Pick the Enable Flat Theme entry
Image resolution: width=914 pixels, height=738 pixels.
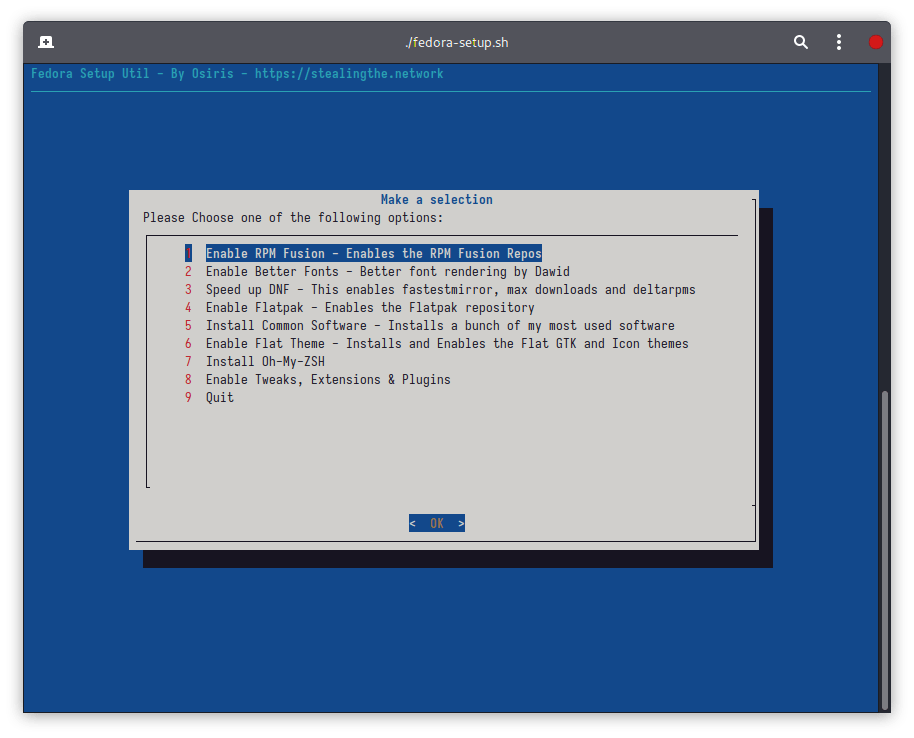[x=447, y=343]
